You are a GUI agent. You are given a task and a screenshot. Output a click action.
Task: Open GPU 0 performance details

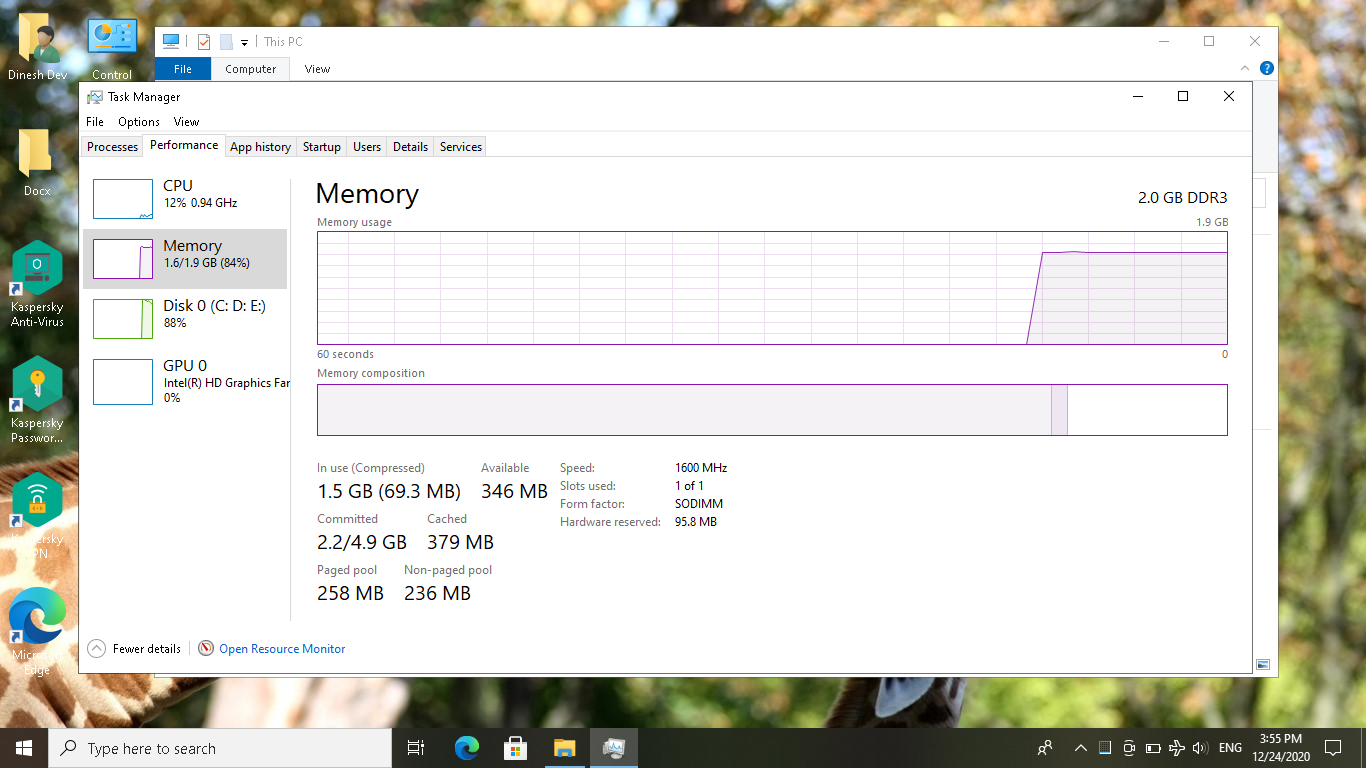185,381
